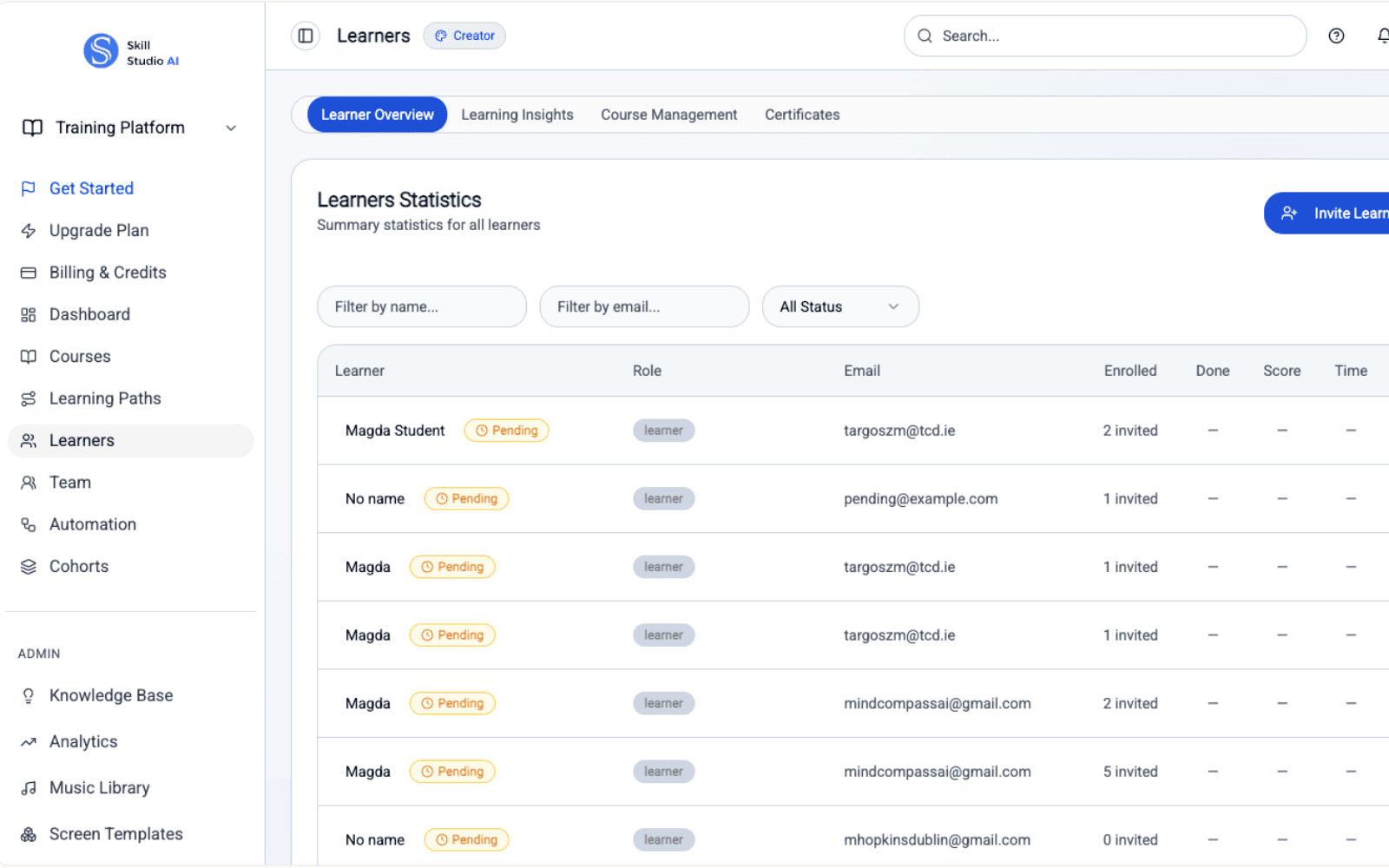This screenshot has width=1389, height=868.
Task: Open the Certificates tab
Action: [x=802, y=115]
